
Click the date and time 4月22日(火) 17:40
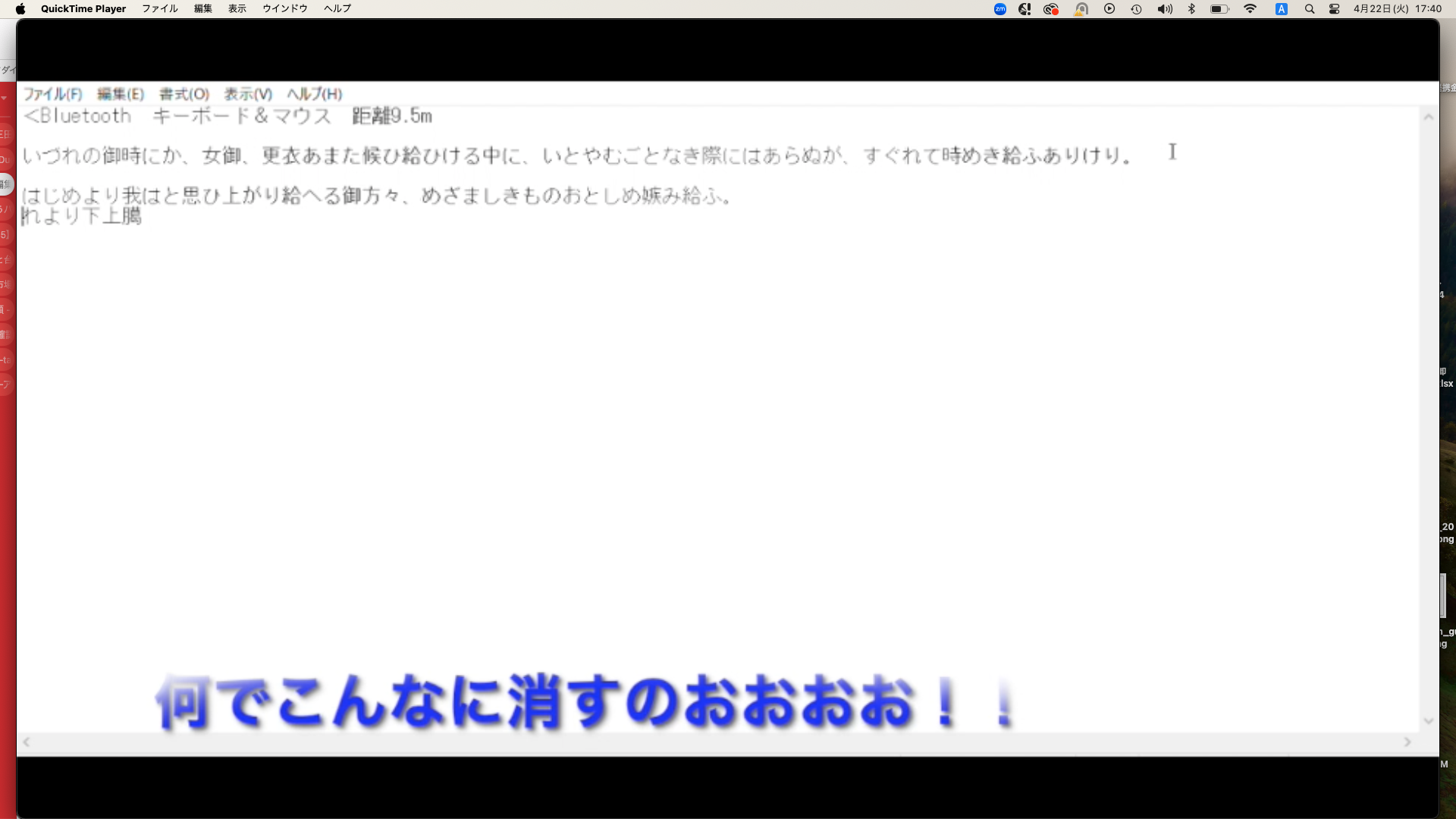point(1398,9)
